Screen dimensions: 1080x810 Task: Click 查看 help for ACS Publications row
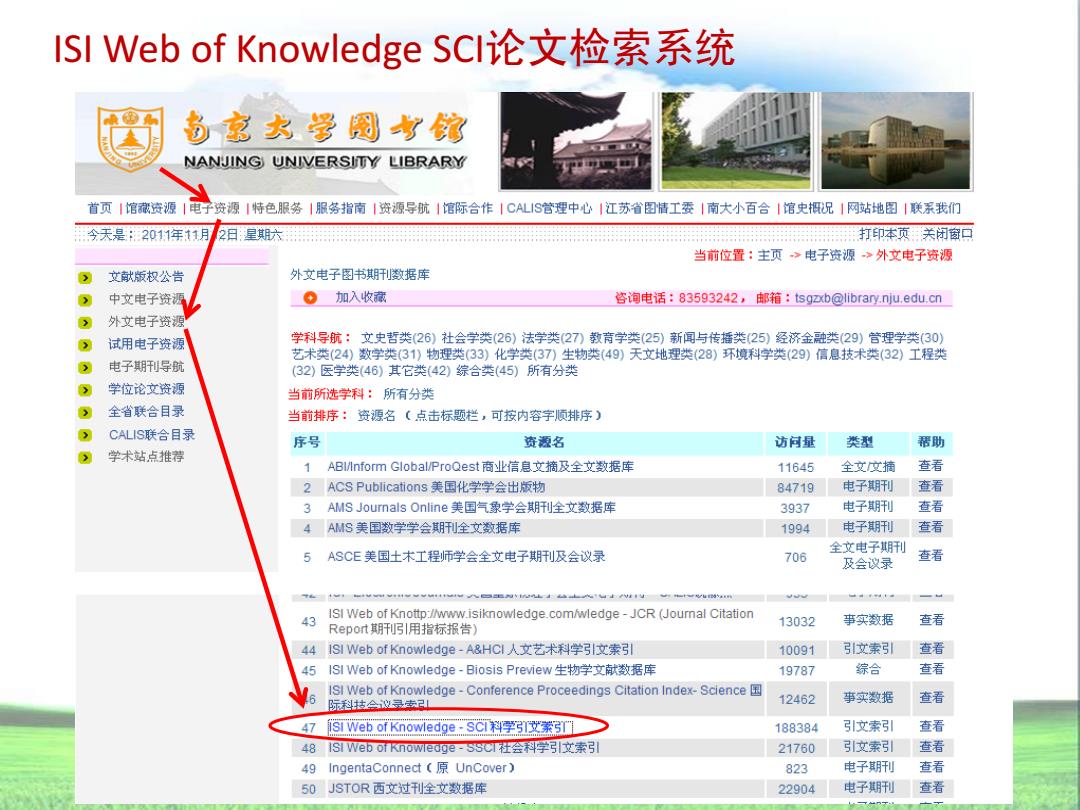coord(931,486)
